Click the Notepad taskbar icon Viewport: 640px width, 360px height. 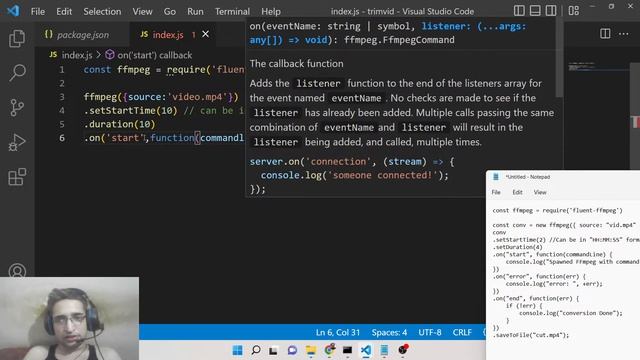[384, 350]
